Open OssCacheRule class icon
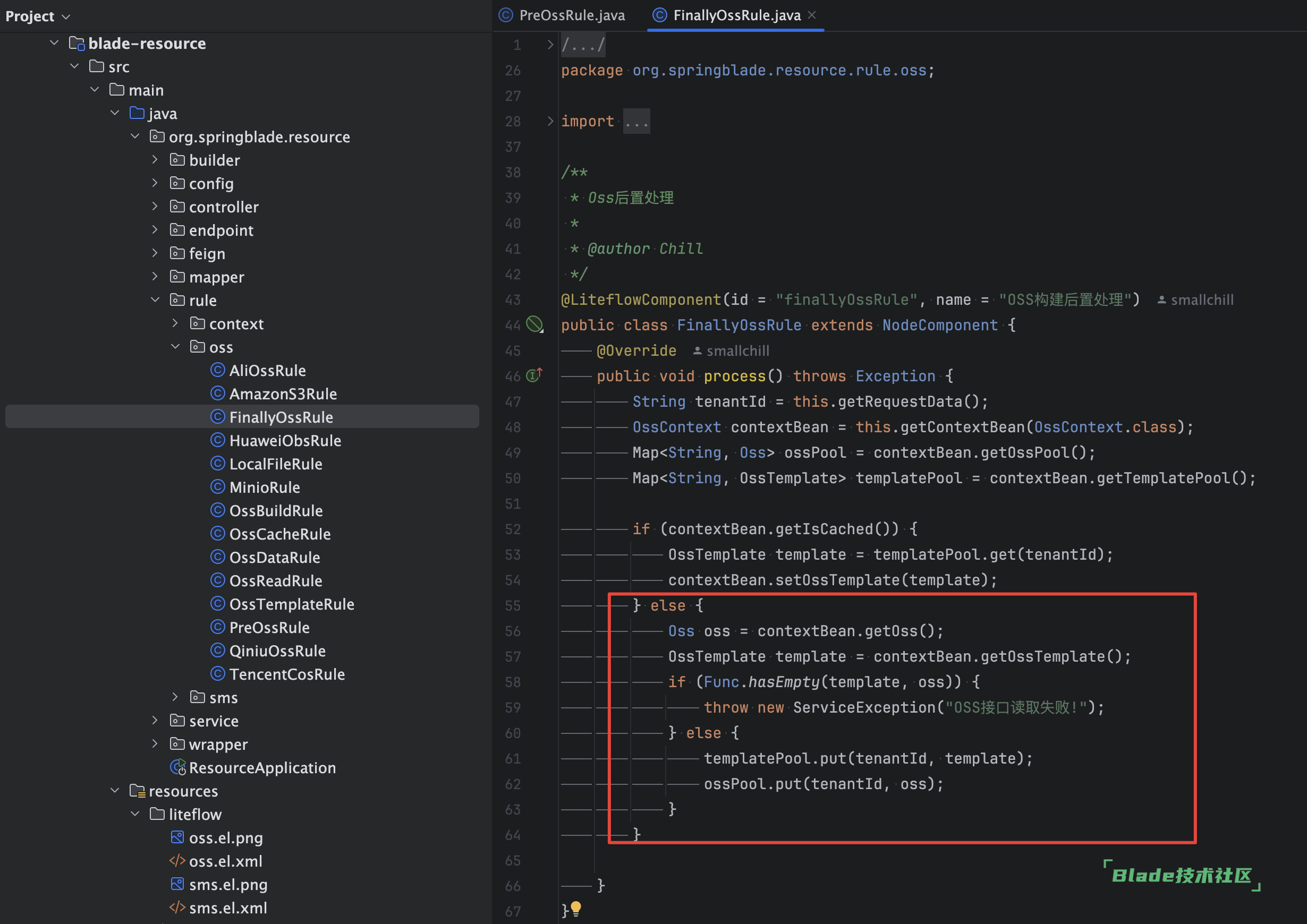The image size is (1307, 924). [x=217, y=533]
